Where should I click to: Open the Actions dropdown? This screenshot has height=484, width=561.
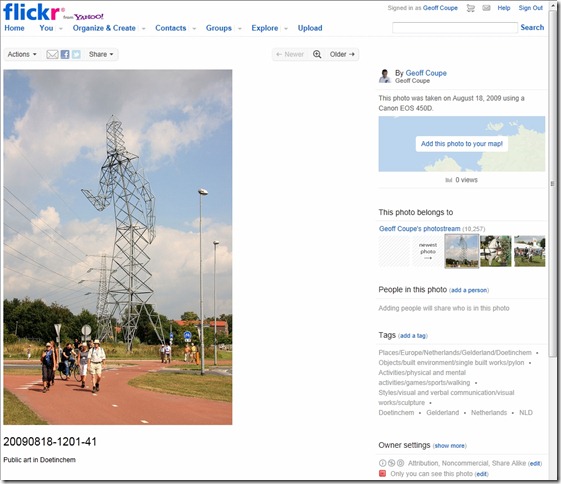point(22,54)
